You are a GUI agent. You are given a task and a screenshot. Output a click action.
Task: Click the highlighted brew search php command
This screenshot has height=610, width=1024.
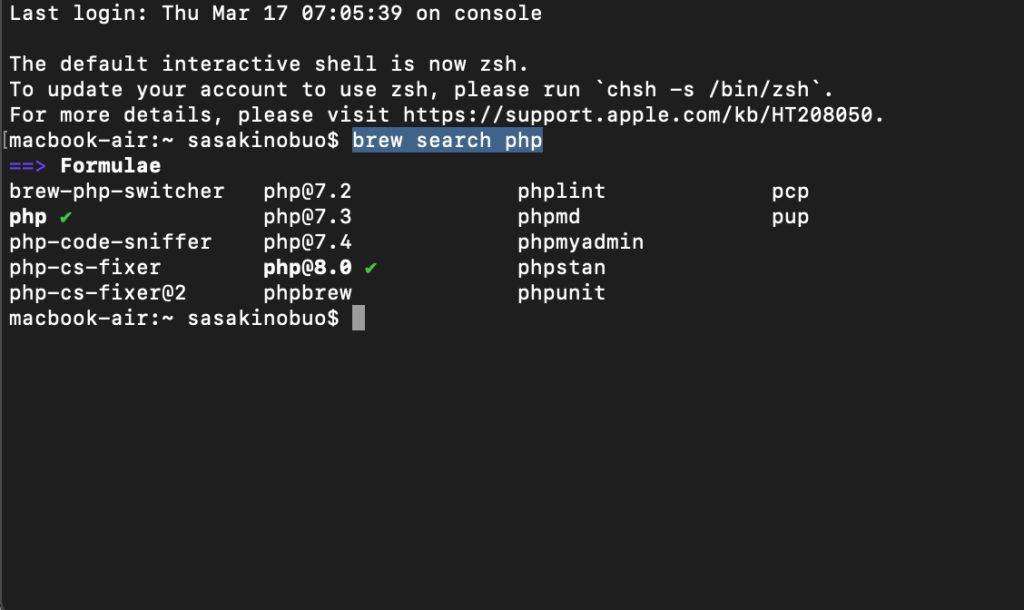[447, 140]
